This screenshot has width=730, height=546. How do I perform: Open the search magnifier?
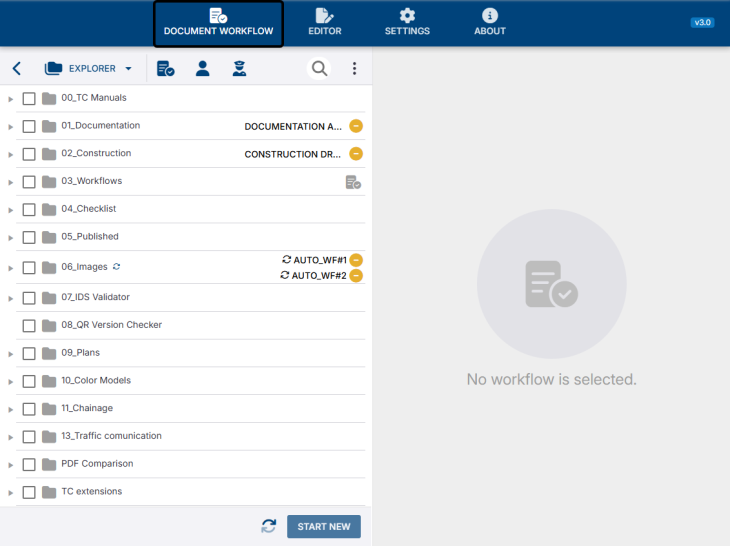click(319, 68)
